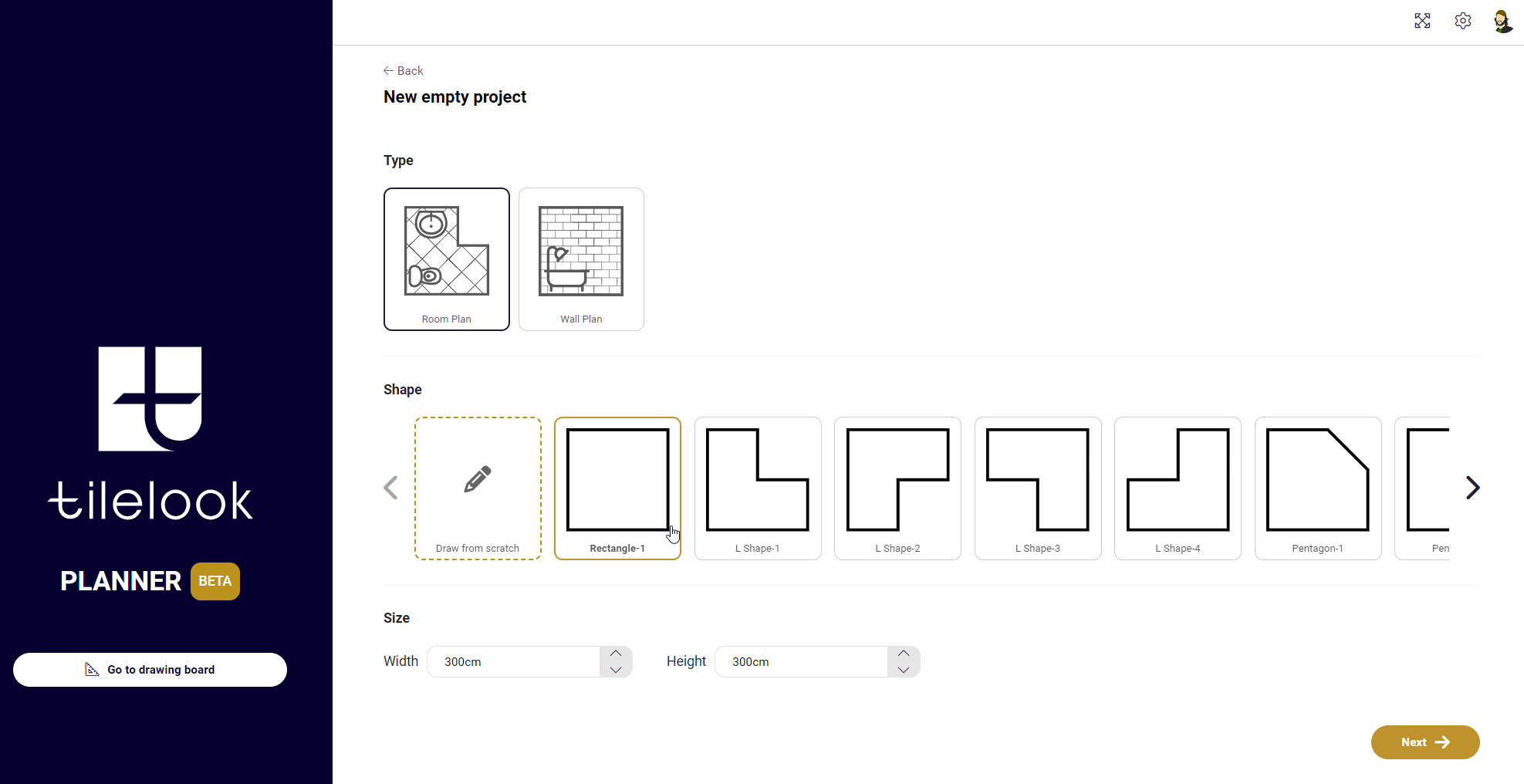Viewport: 1524px width, 784px height.
Task: Go back using the Back link
Action: pos(404,71)
